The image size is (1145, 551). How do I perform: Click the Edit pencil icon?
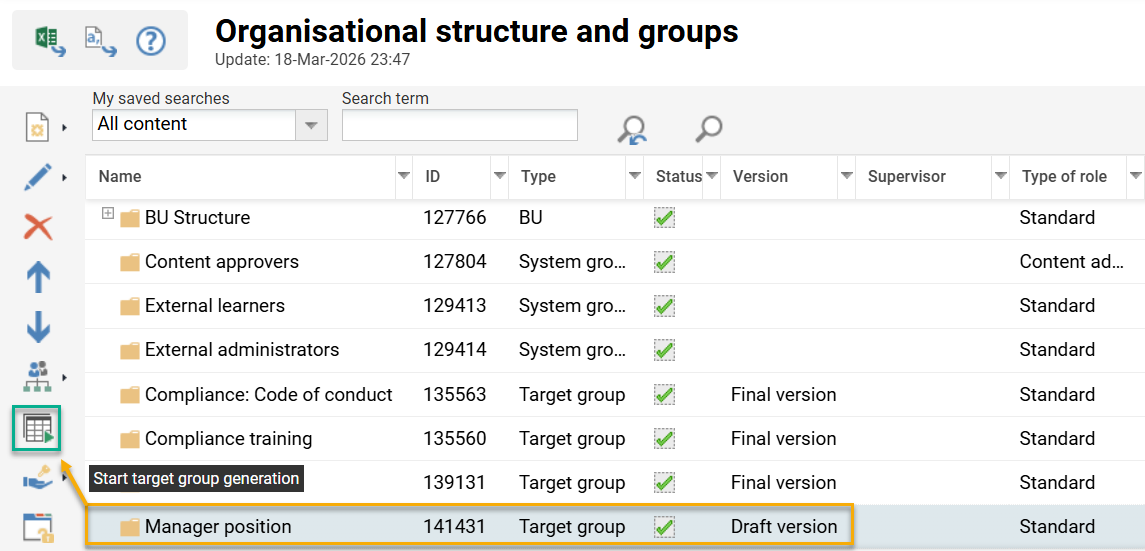38,177
